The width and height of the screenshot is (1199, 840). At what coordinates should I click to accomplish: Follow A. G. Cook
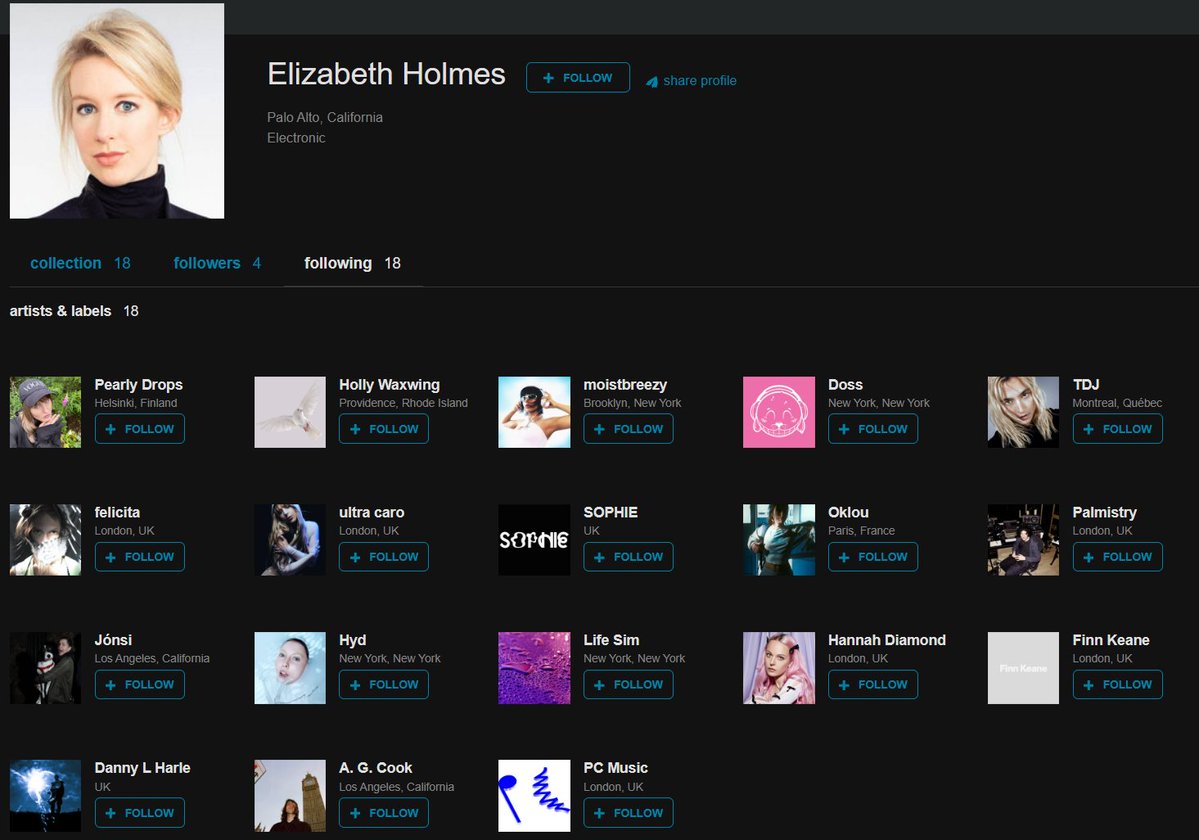coord(384,812)
